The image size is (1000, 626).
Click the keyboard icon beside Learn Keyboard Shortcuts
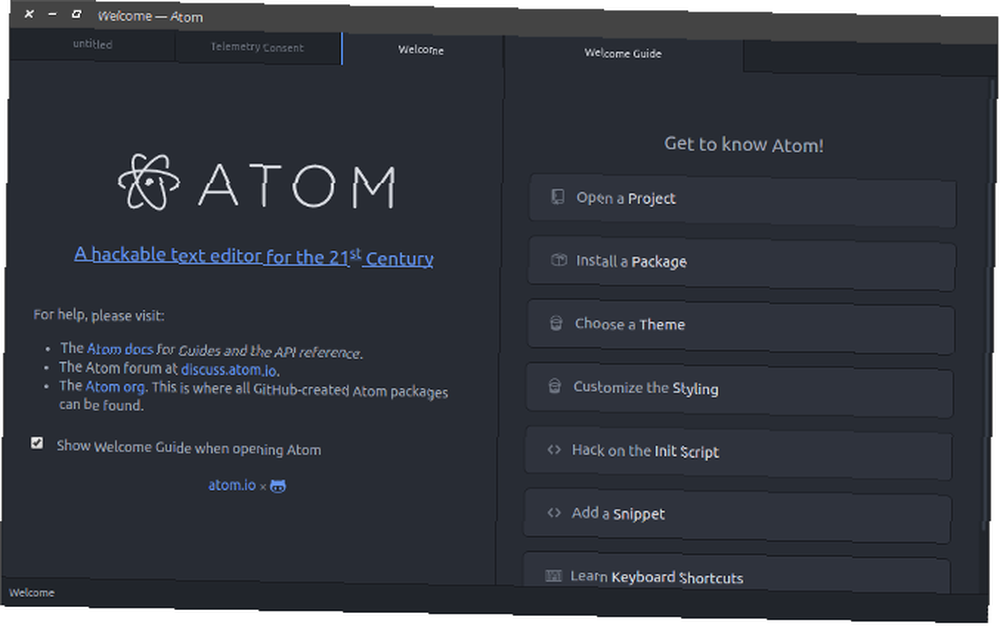(553, 576)
